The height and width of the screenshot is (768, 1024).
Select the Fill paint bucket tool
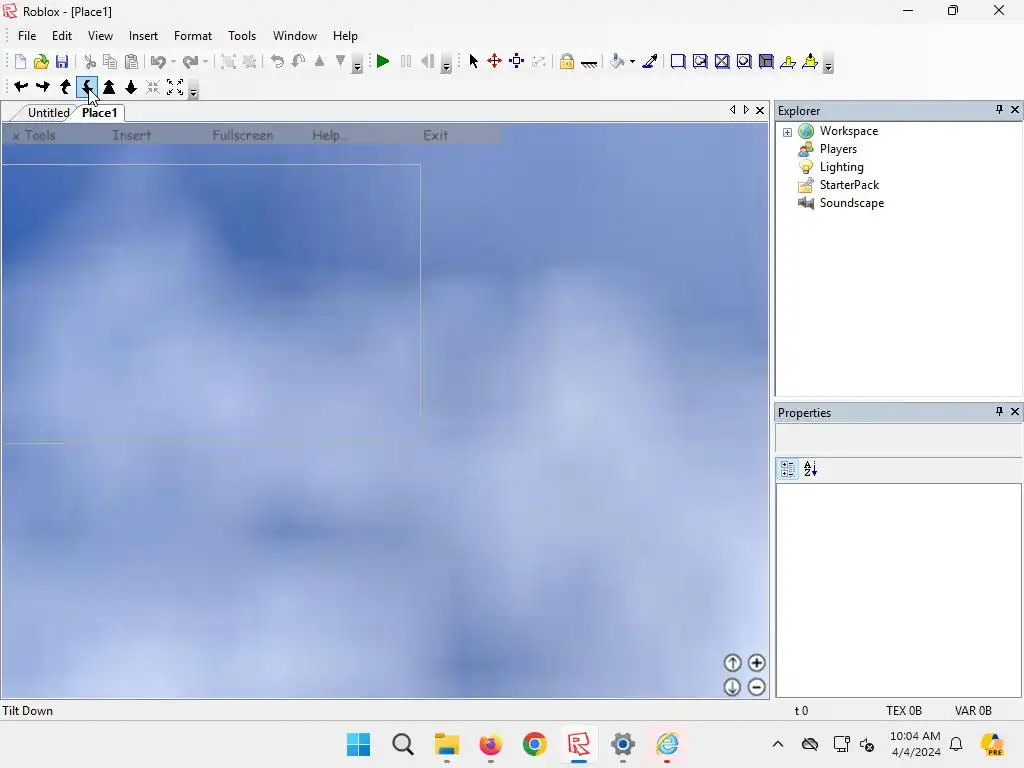(x=617, y=61)
